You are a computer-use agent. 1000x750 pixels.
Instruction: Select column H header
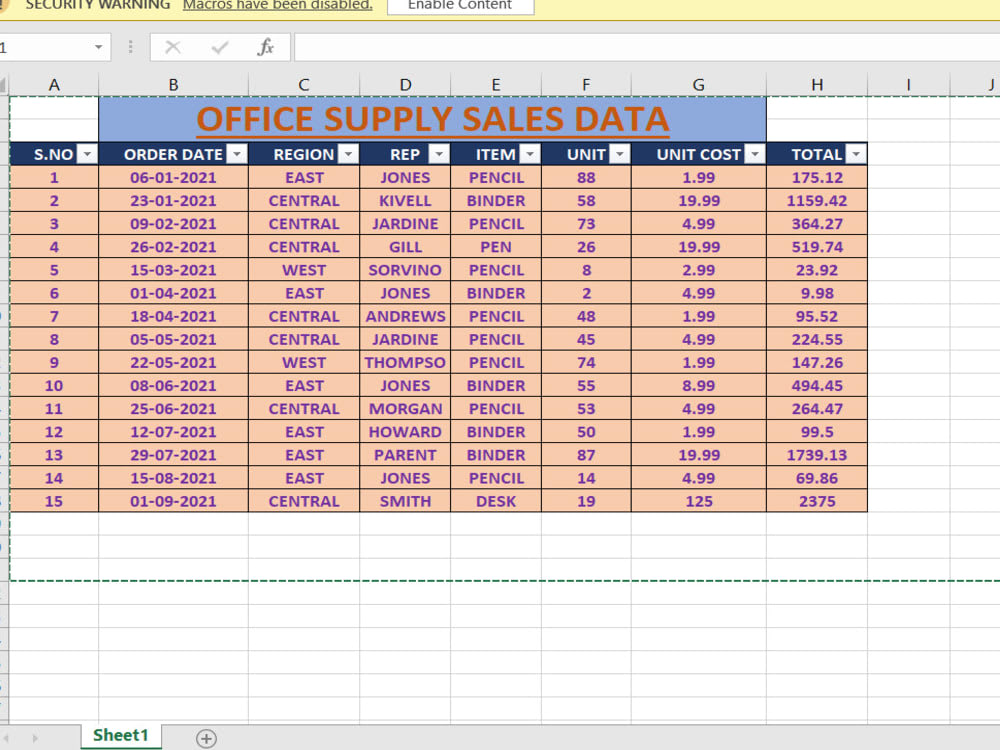click(x=817, y=85)
